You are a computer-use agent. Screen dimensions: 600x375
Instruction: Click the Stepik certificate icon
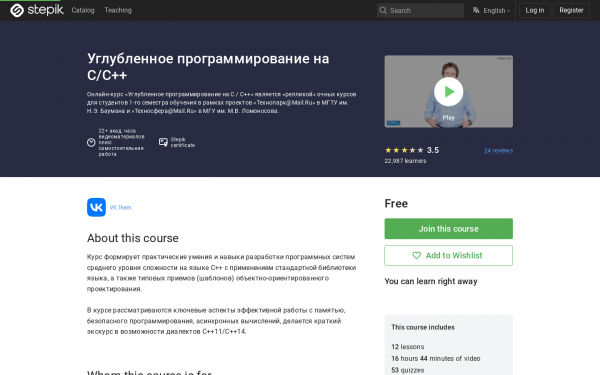pyautogui.click(x=163, y=142)
